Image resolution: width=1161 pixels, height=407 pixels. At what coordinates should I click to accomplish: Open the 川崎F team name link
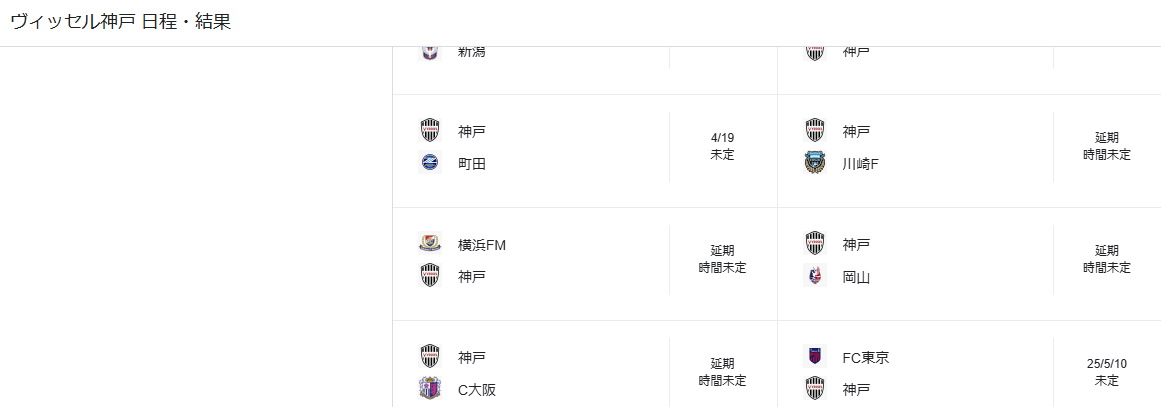[x=860, y=164]
